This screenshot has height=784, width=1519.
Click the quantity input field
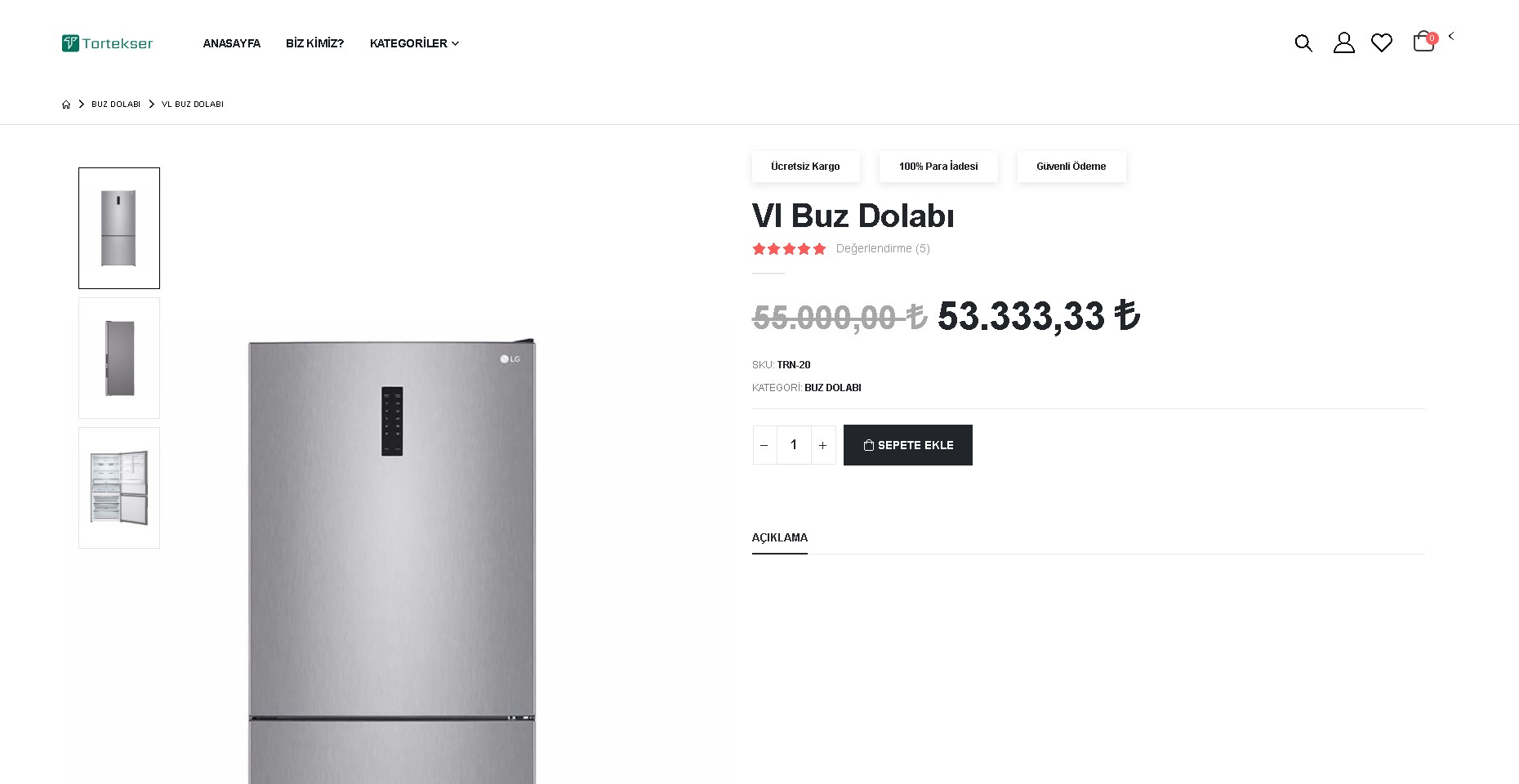[794, 445]
